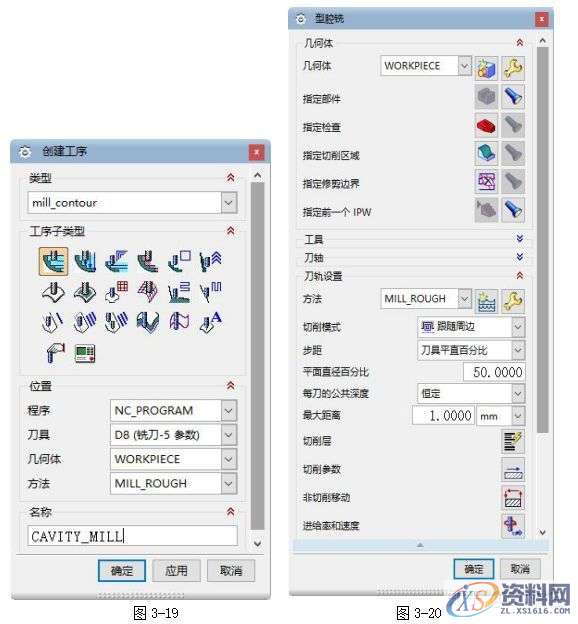Select the CONTOUR_SURFACE_AREA icon with red grid

(x=116, y=292)
